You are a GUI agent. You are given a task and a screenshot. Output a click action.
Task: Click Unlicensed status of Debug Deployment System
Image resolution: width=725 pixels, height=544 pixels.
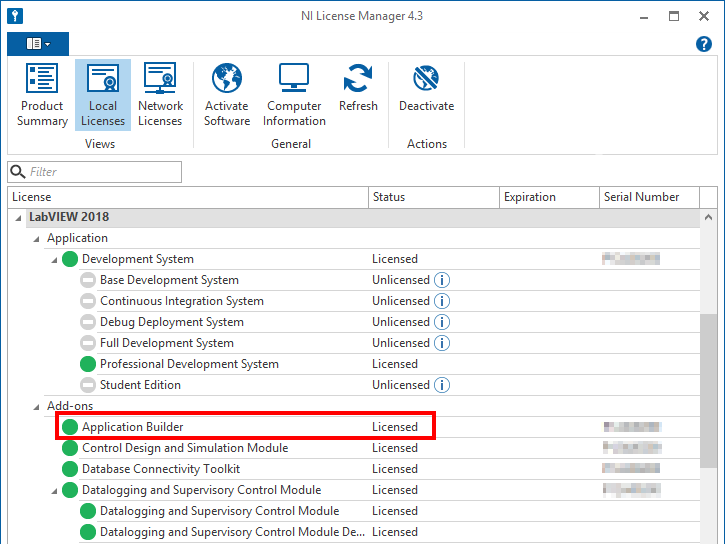point(401,322)
